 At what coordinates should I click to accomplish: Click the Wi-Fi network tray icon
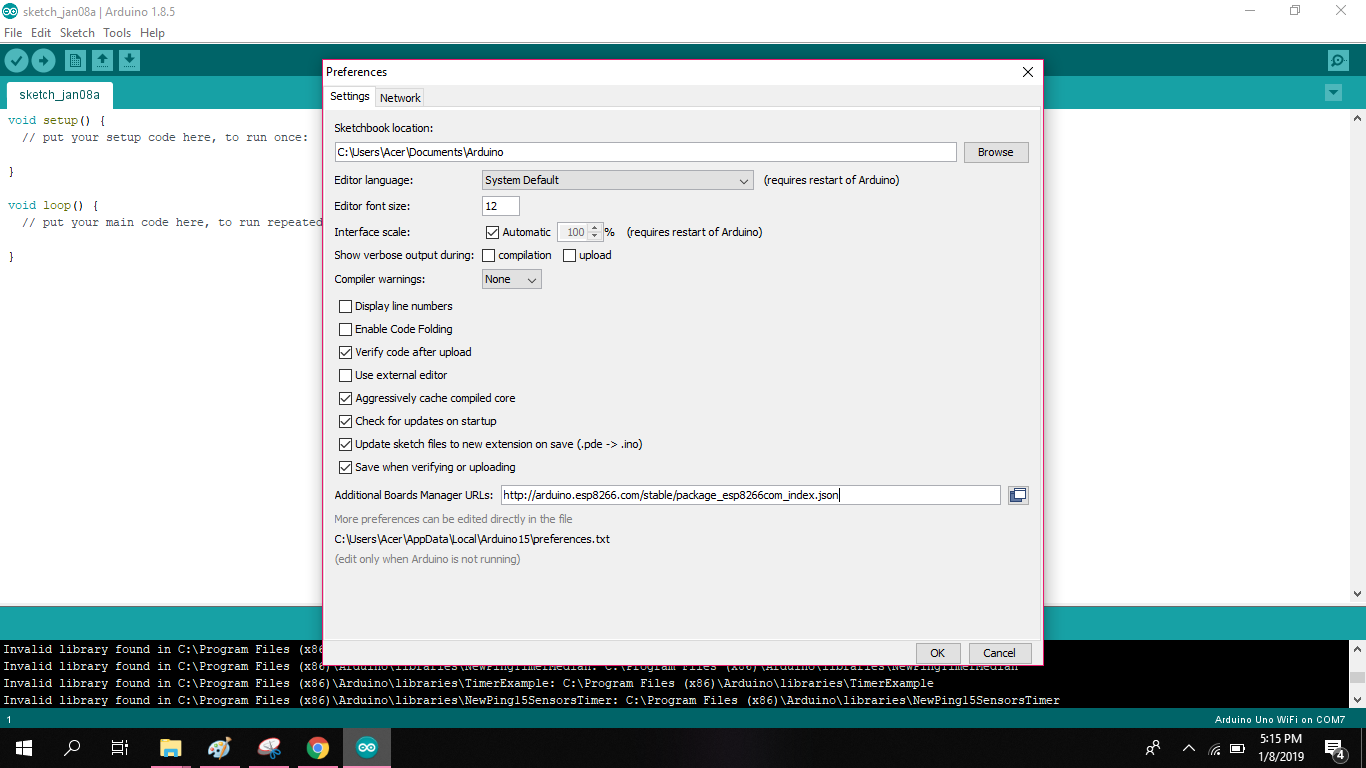[1215, 749]
